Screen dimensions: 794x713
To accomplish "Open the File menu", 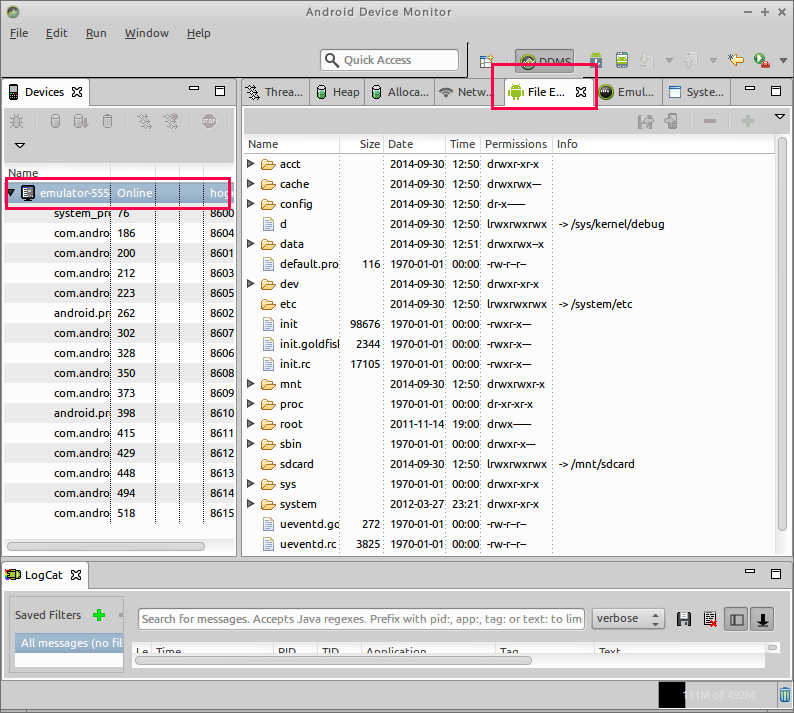I will (x=19, y=33).
